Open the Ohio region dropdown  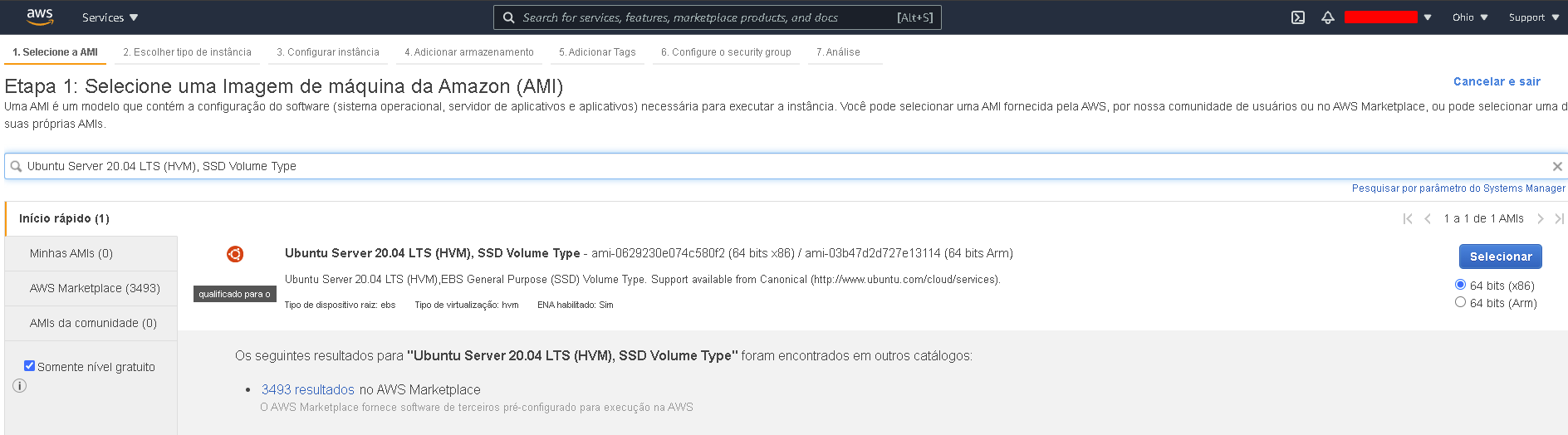pyautogui.click(x=1470, y=17)
